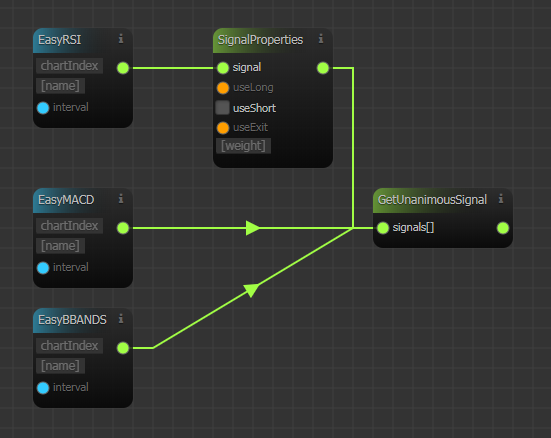Select the EasyRSI green output port
Viewport: 551px width, 438px height.
point(123,68)
